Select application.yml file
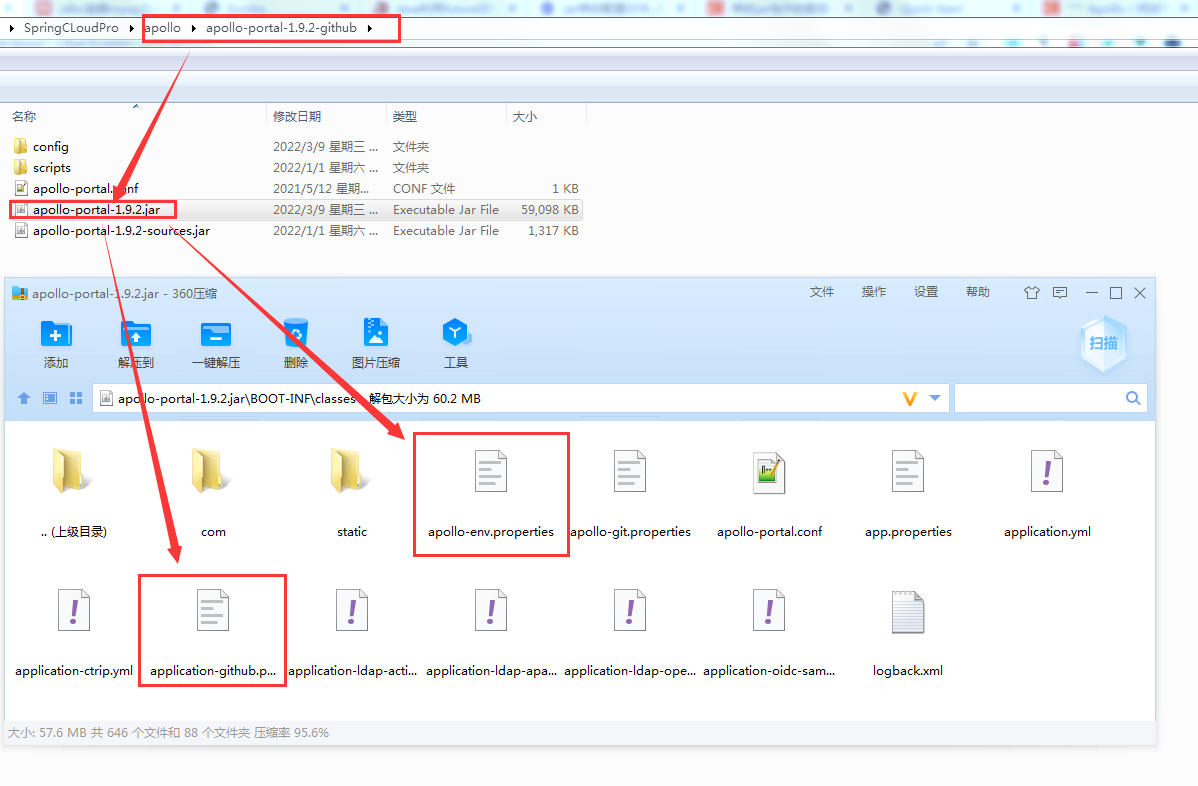1198x786 pixels. (1047, 493)
